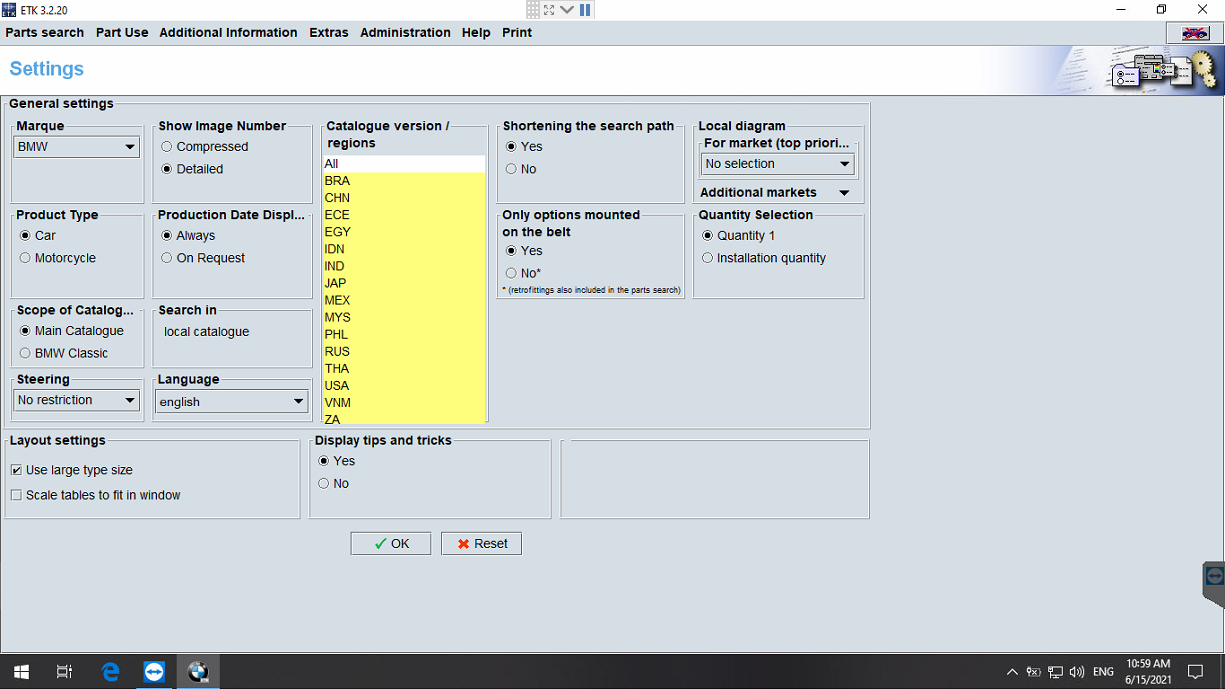Open the volume control in the tray
Viewport: 1225px width, 689px height.
[x=1077, y=672]
